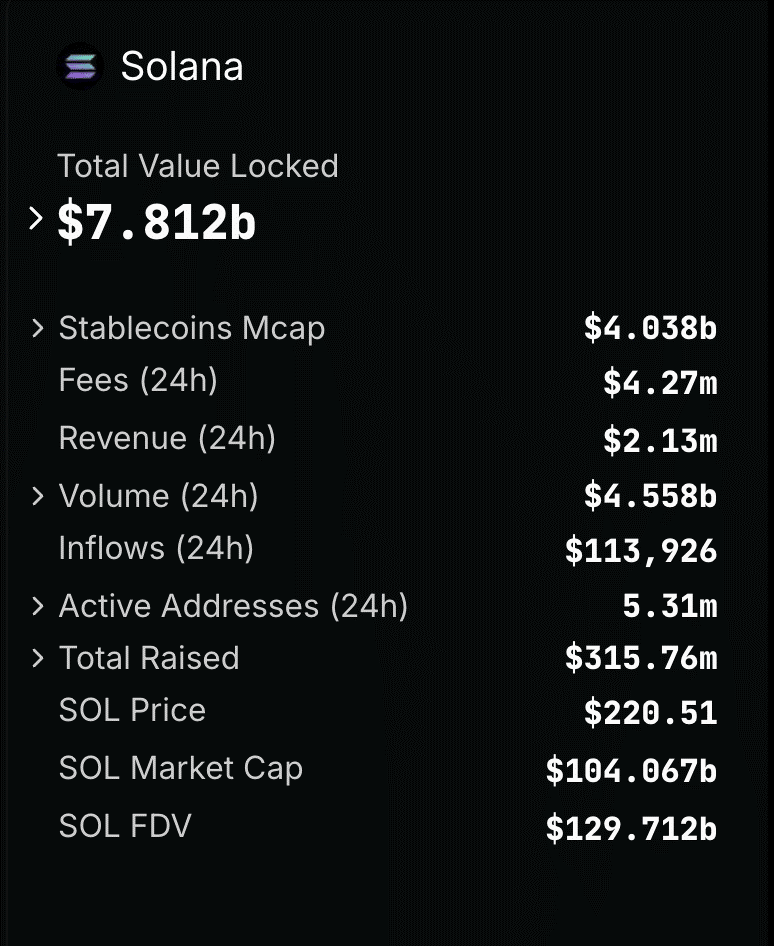Click the SOL FDV value $129.712b
Screen dimensions: 774x946
(x=632, y=828)
